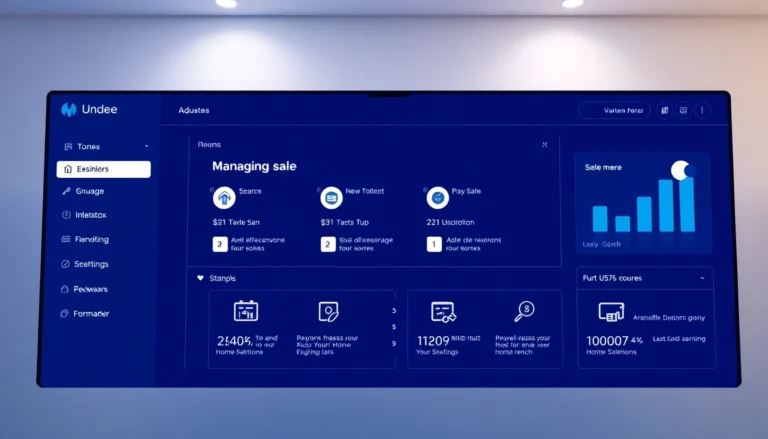The width and height of the screenshot is (768, 439).
Task: Open Adustes in the top bar
Action: [193, 110]
